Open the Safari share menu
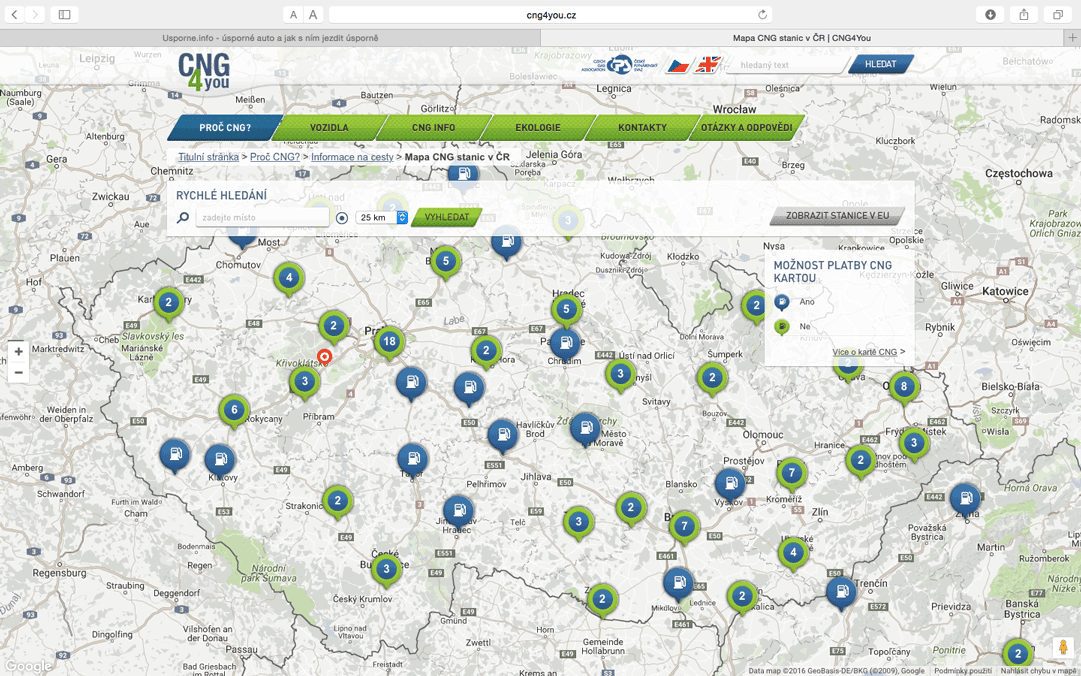1081x676 pixels. click(x=1024, y=14)
